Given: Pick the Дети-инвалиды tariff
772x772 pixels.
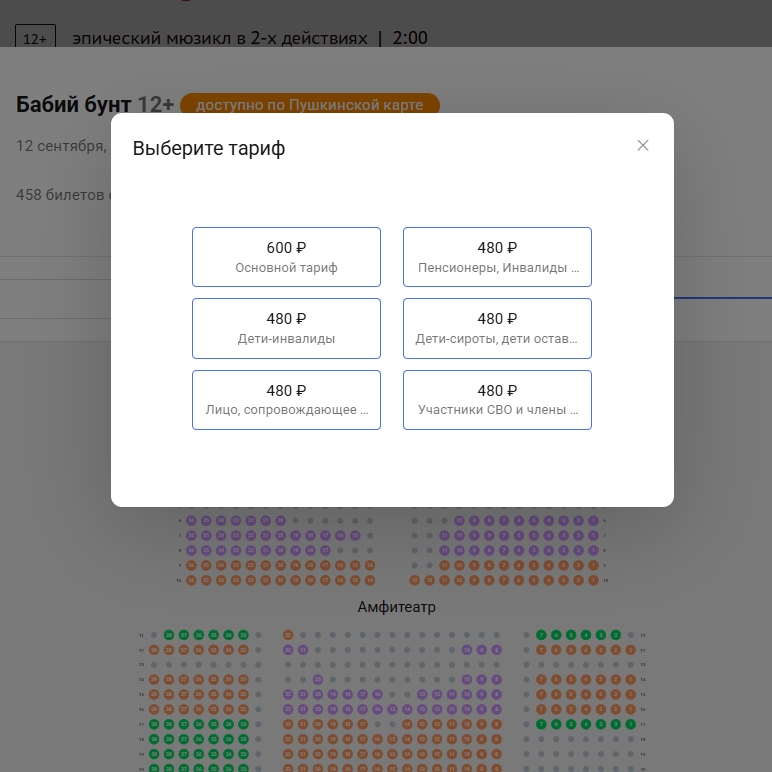Looking at the screenshot, I should pos(286,328).
